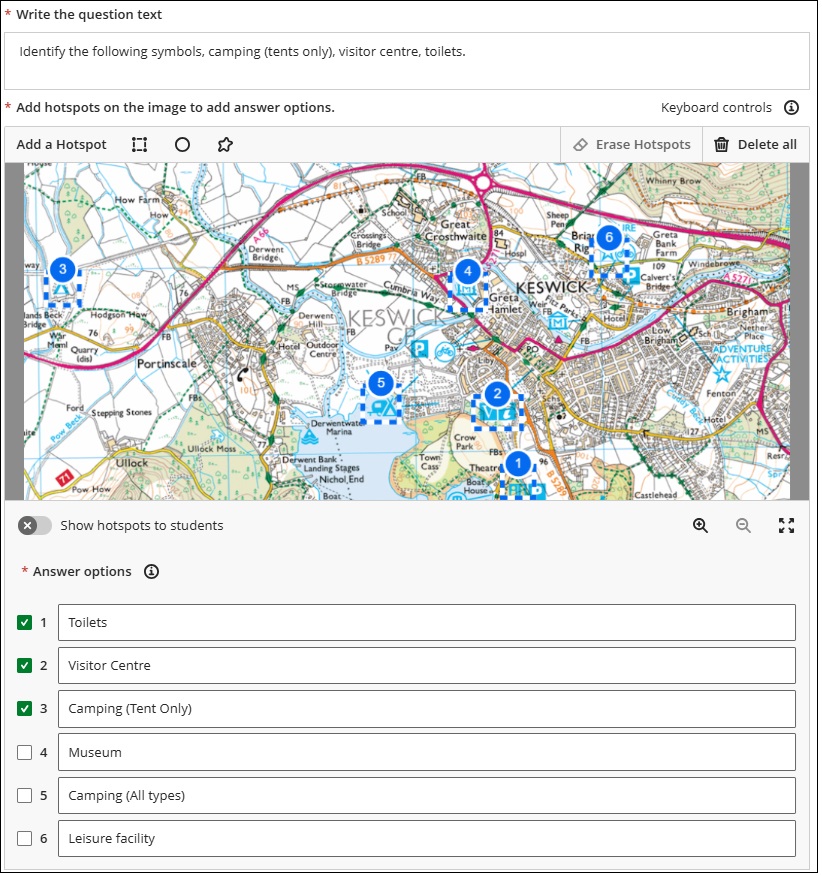This screenshot has width=822, height=876.
Task: Zoom in on the map image
Action: (700, 525)
